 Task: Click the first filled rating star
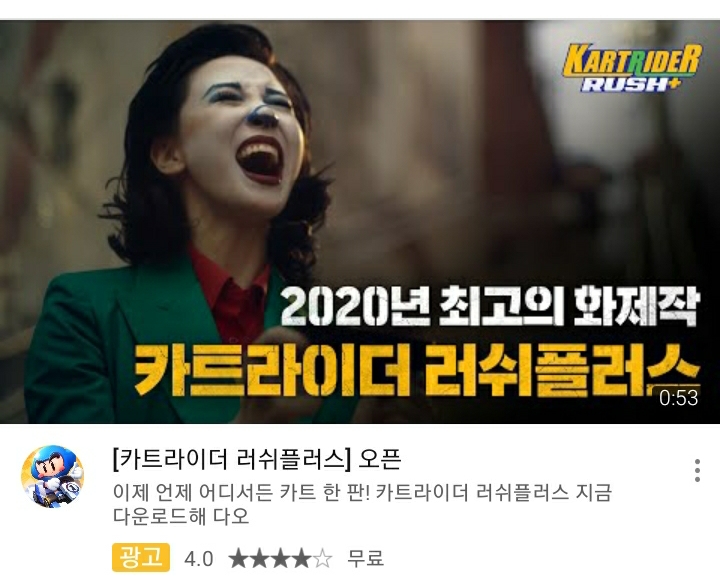click(x=238, y=559)
